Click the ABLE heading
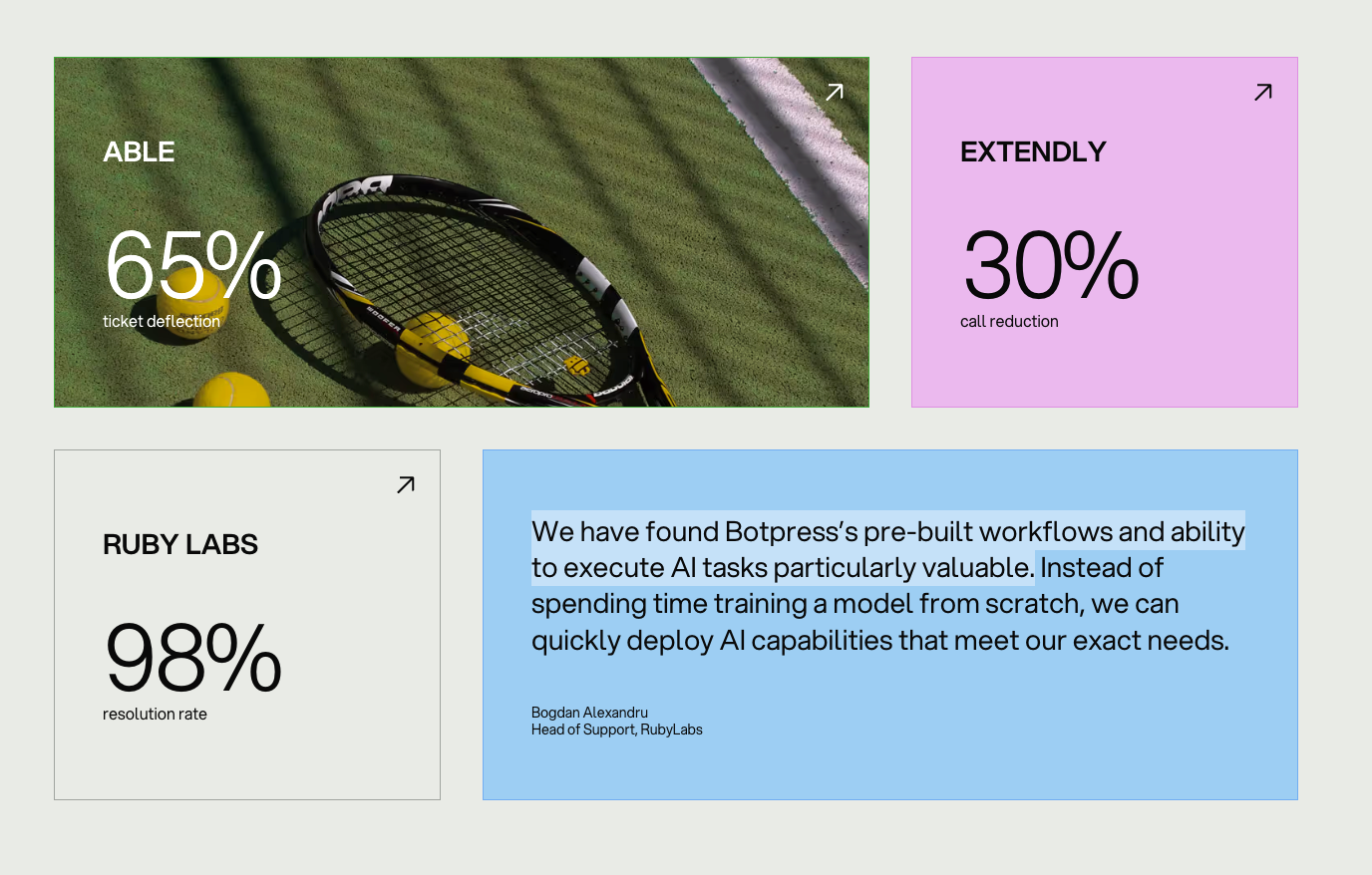 (139, 151)
